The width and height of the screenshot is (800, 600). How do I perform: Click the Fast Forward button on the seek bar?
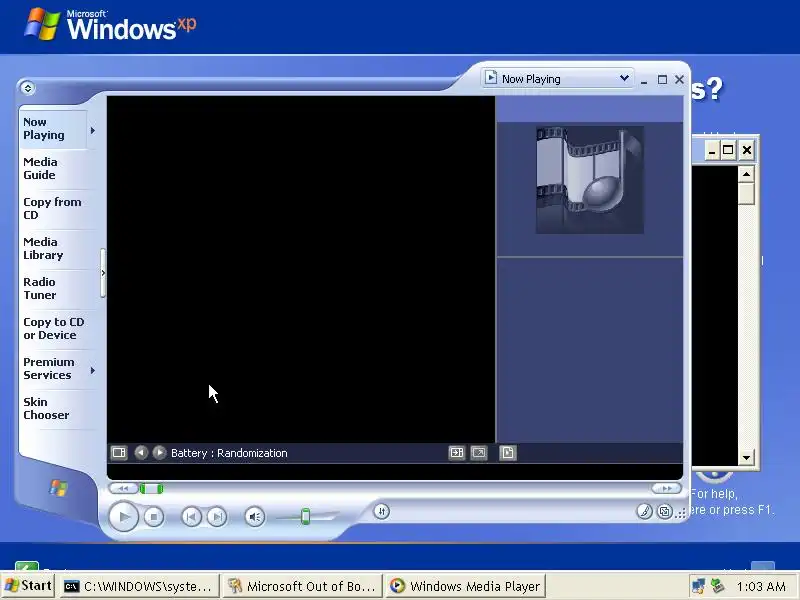[666, 488]
